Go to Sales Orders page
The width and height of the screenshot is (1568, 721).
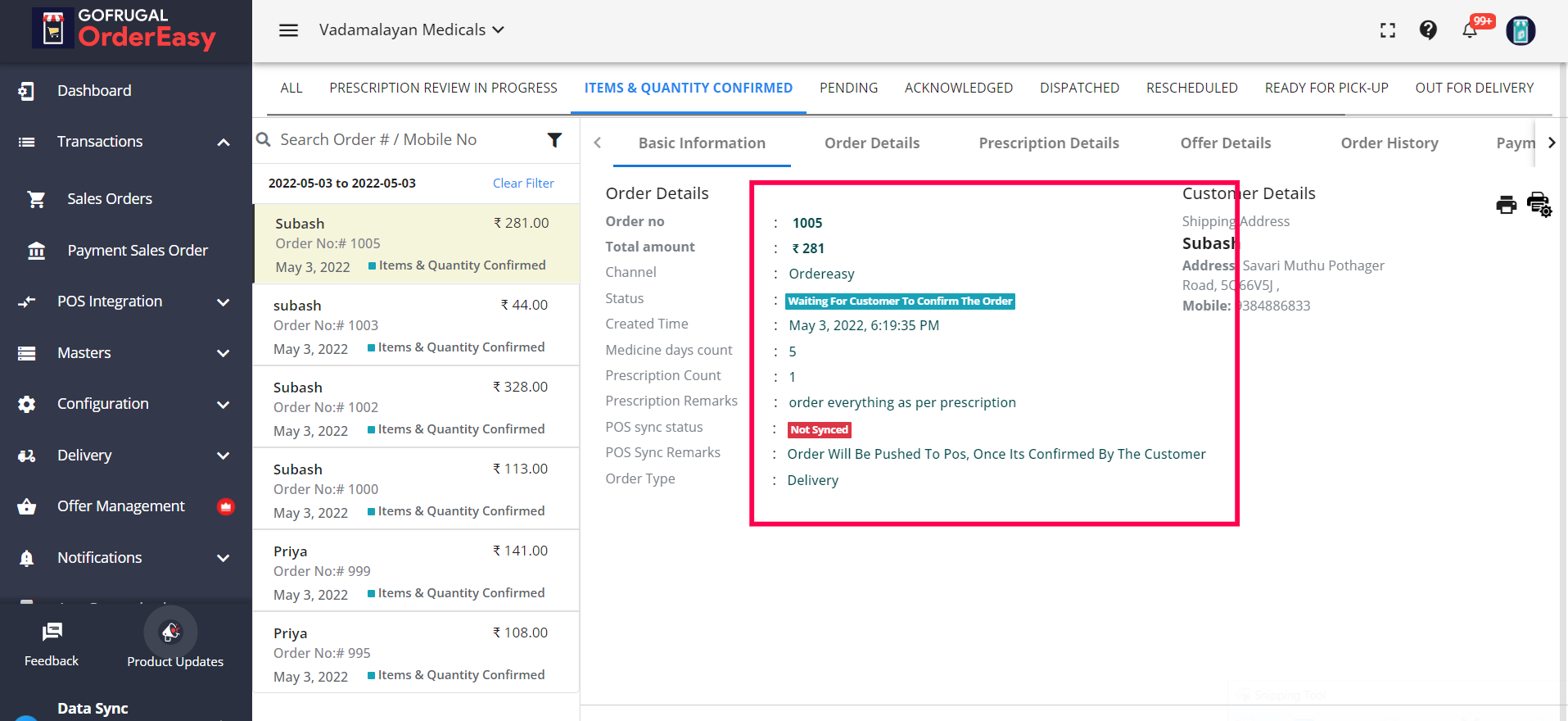click(110, 199)
